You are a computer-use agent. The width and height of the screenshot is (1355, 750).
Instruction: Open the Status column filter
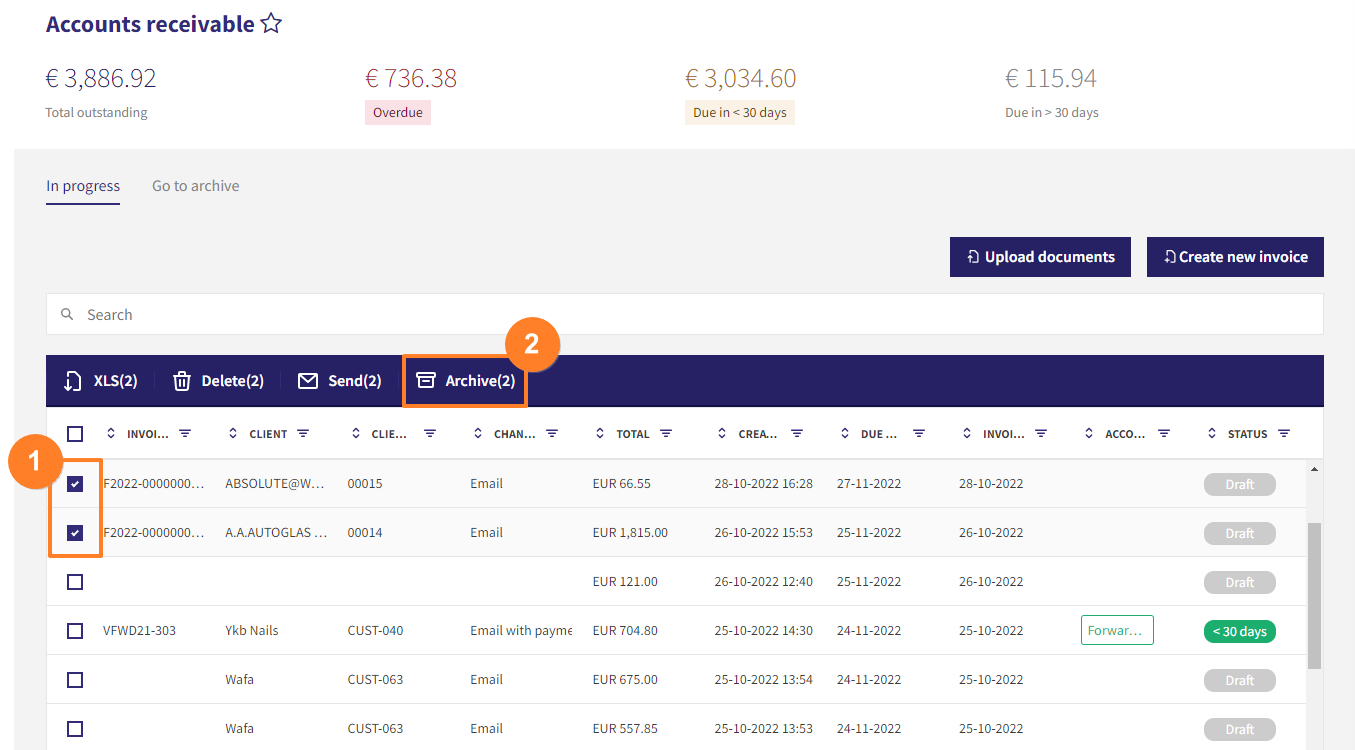tap(1284, 434)
